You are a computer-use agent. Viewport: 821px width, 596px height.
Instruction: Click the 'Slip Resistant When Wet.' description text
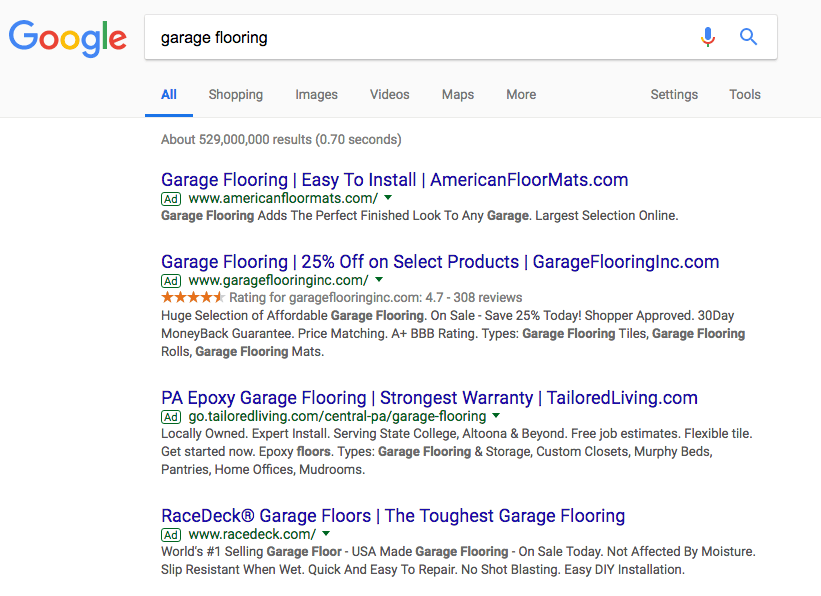(232, 569)
